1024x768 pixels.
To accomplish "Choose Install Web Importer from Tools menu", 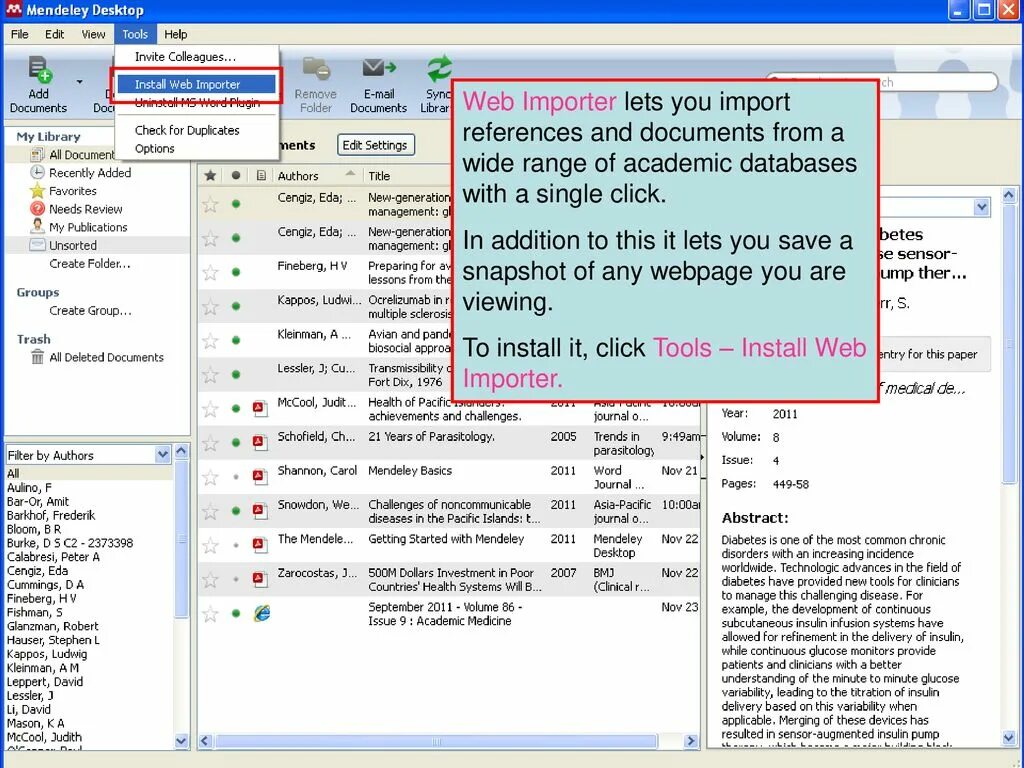I will (196, 84).
